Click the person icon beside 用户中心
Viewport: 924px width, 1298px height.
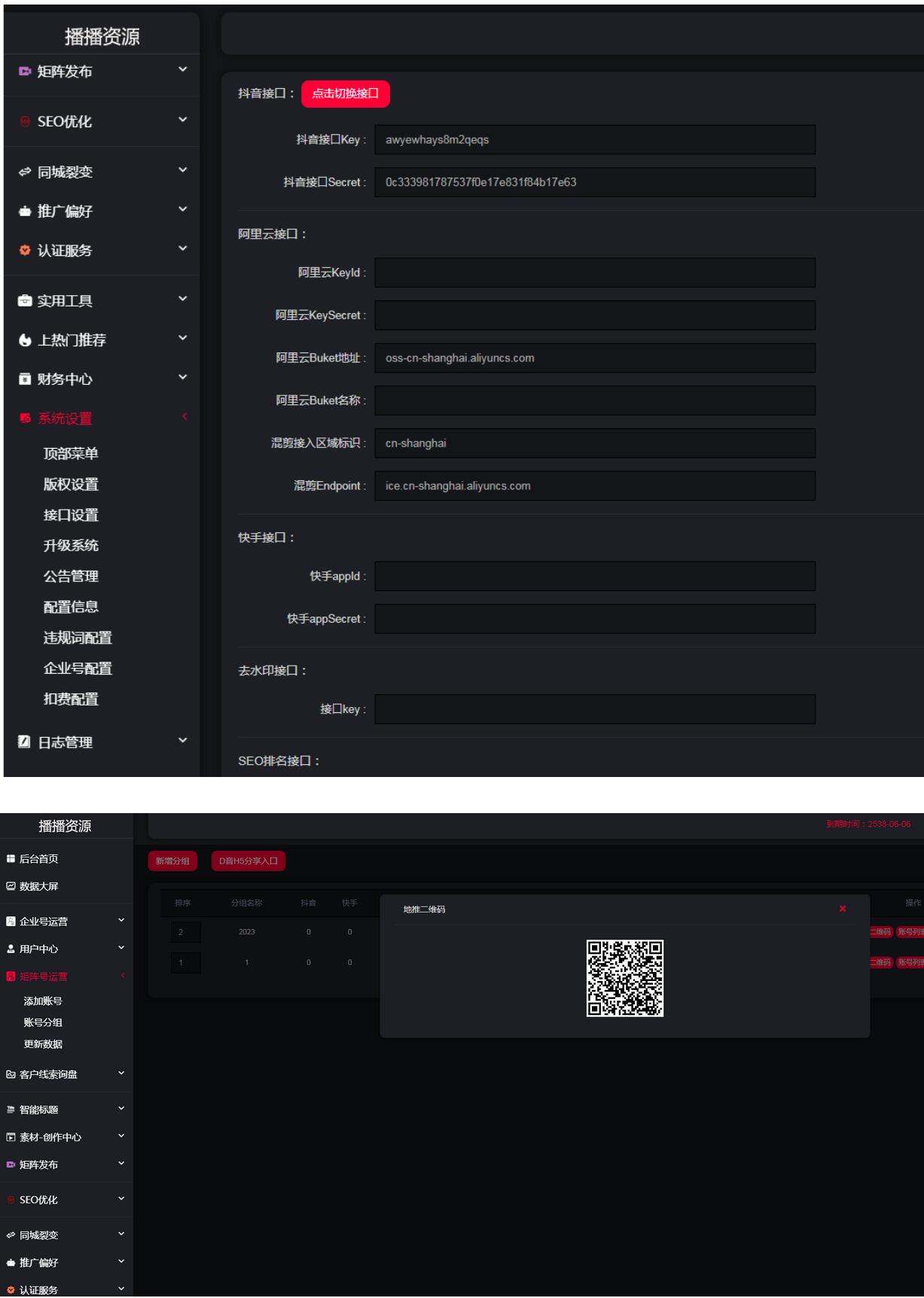coord(11,949)
